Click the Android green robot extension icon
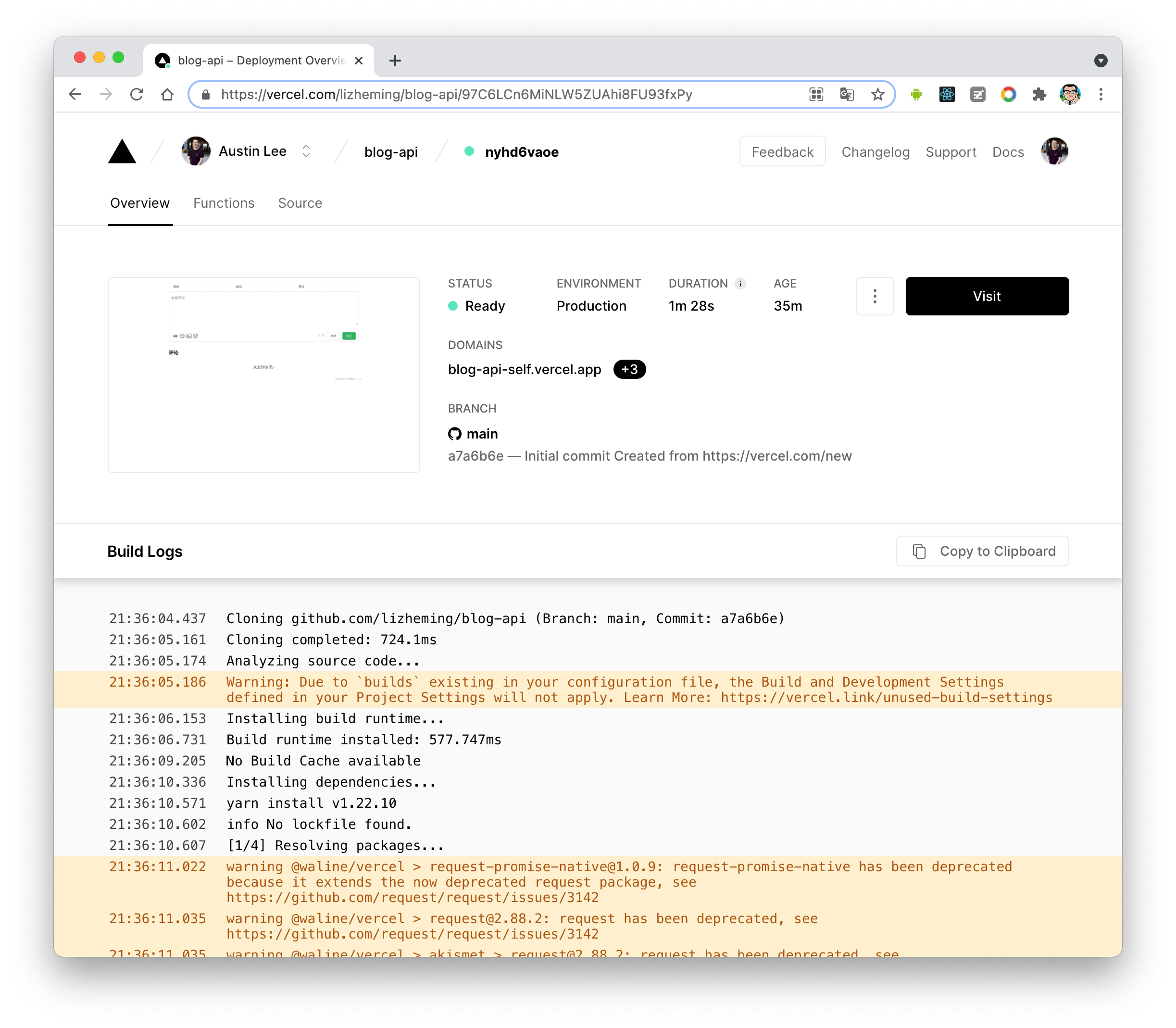Viewport: 1176px width, 1028px height. point(916,95)
